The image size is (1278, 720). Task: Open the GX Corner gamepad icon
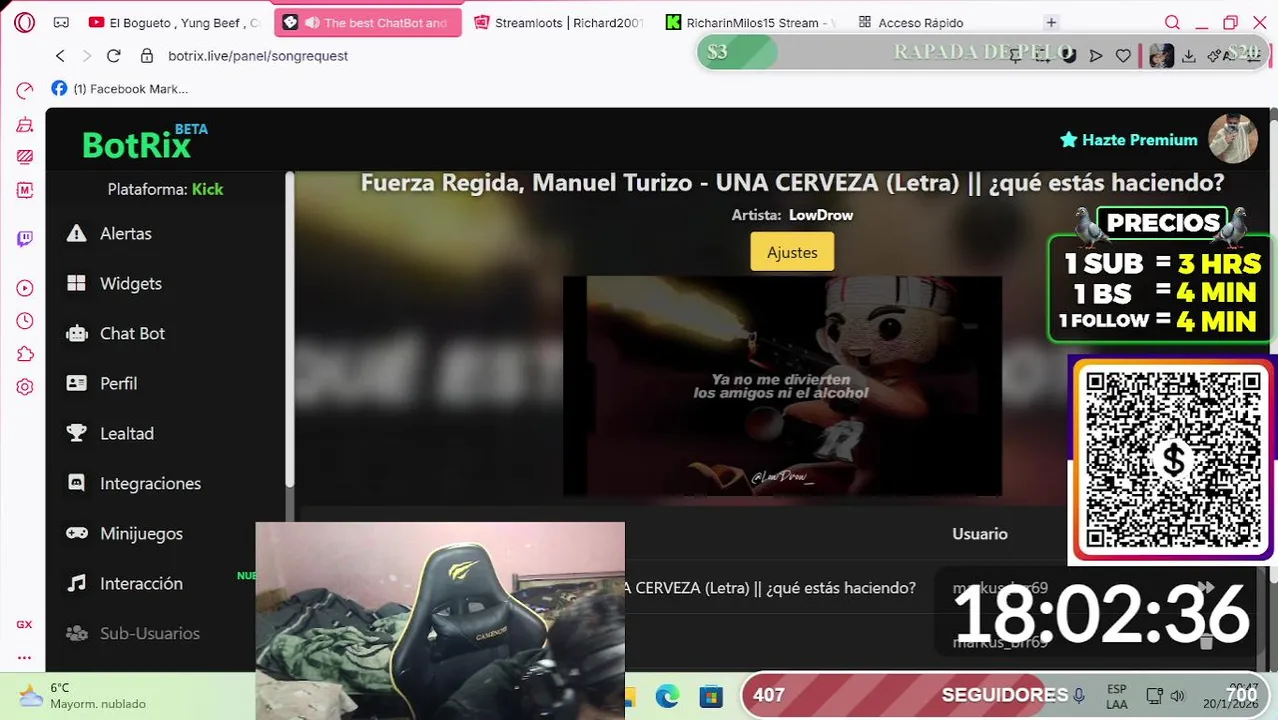(x=61, y=22)
